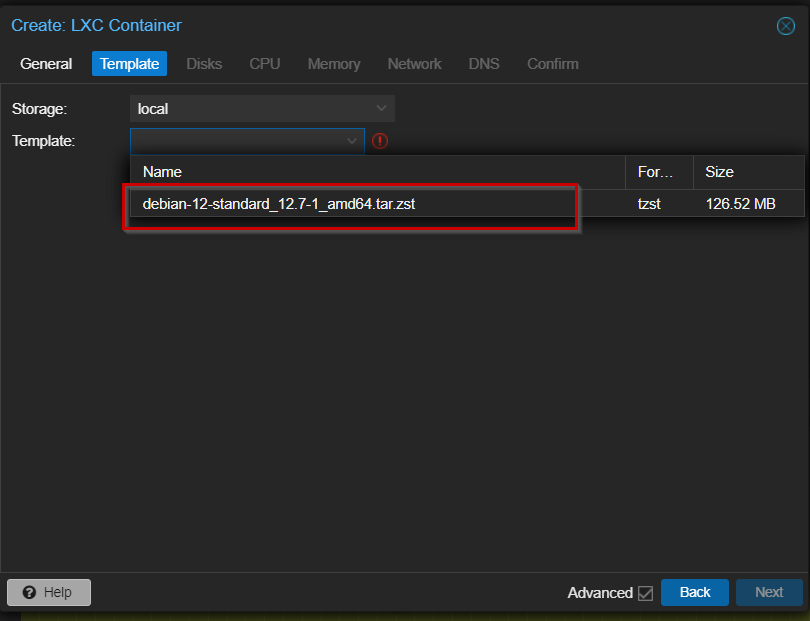Go Back to the previous step
Image resolution: width=810 pixels, height=621 pixels.
tap(695, 592)
